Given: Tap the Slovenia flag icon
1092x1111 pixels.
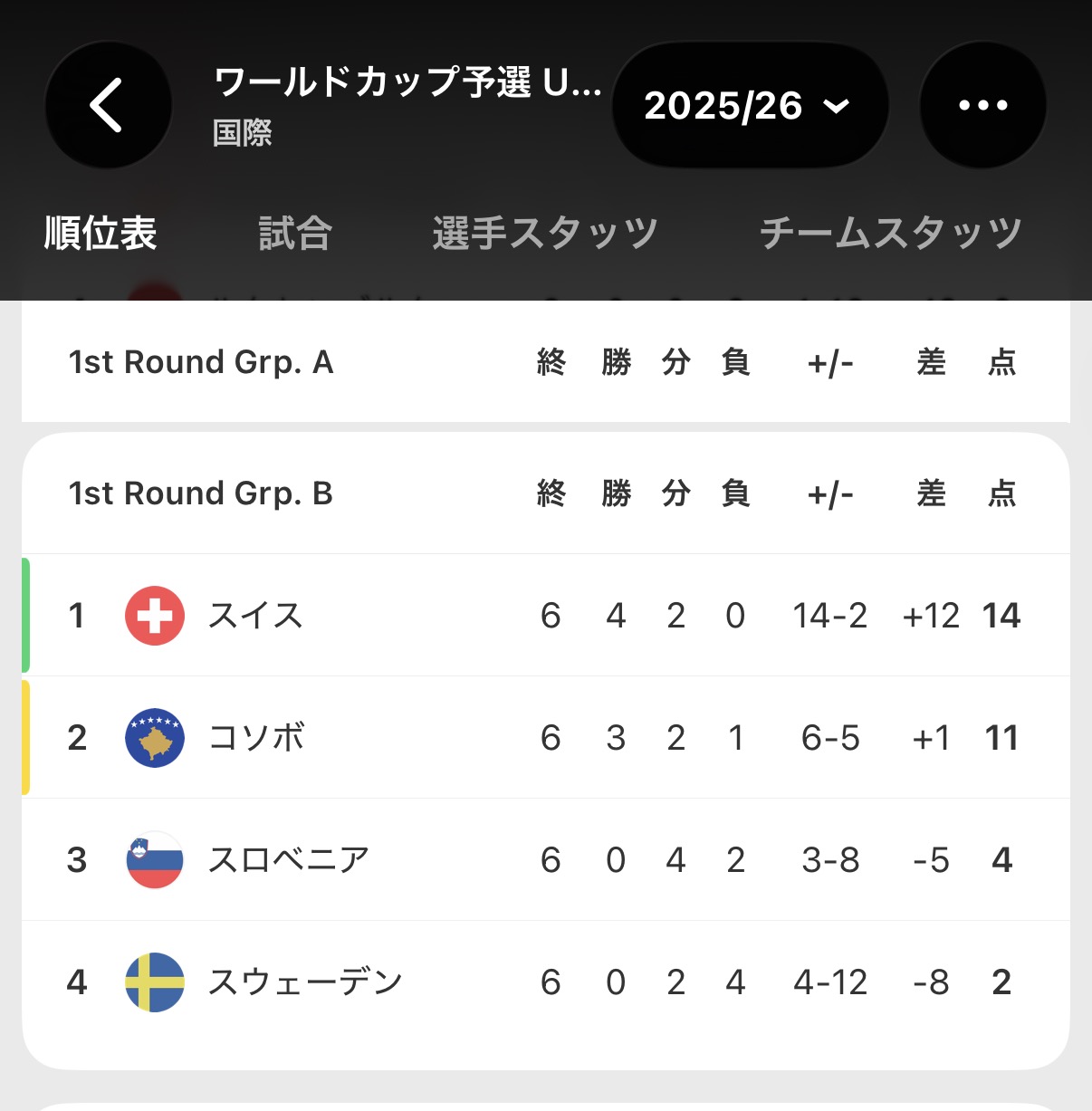Looking at the screenshot, I should pos(155,860).
